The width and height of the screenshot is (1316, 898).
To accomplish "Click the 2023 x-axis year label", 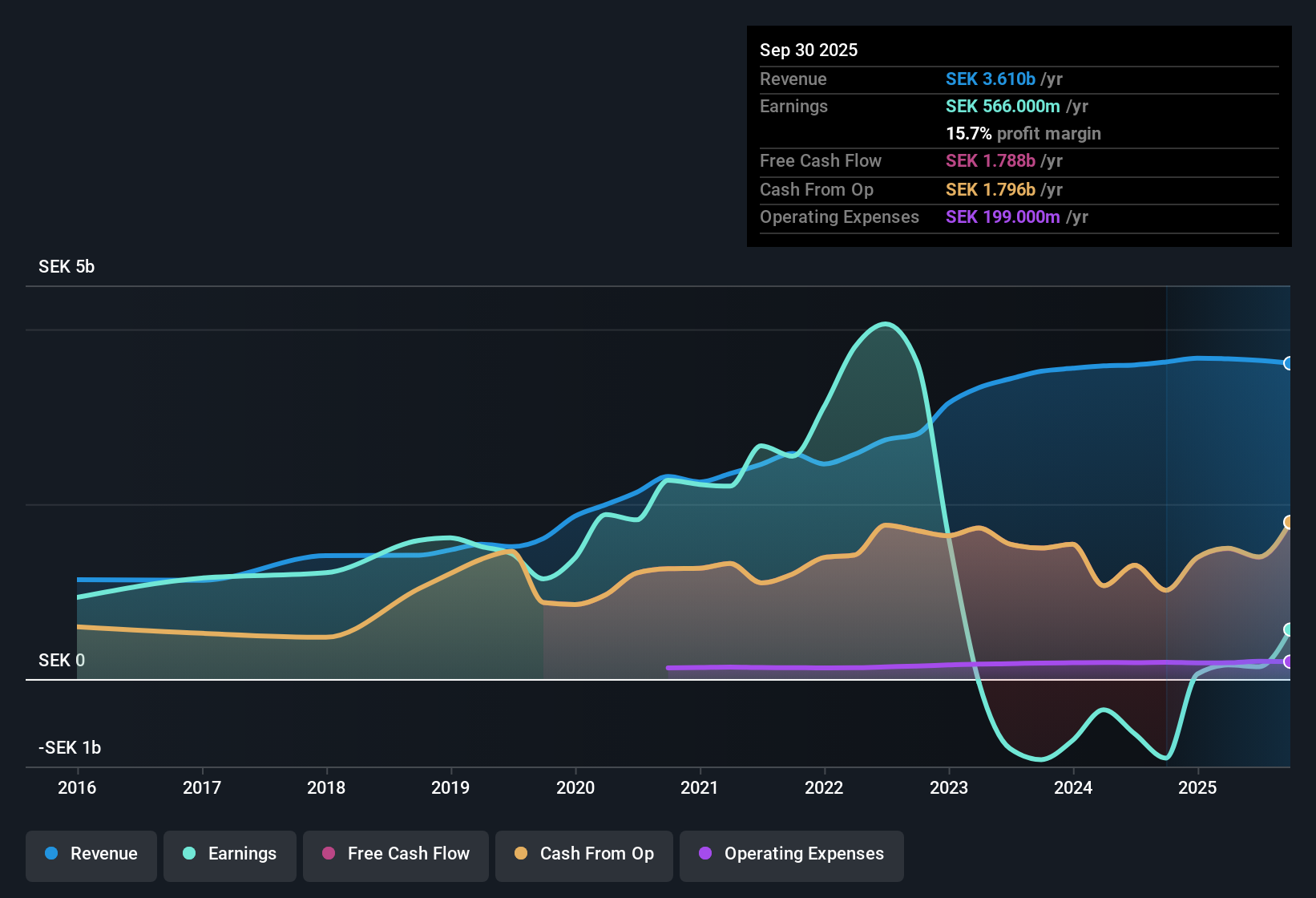I will pyautogui.click(x=949, y=788).
